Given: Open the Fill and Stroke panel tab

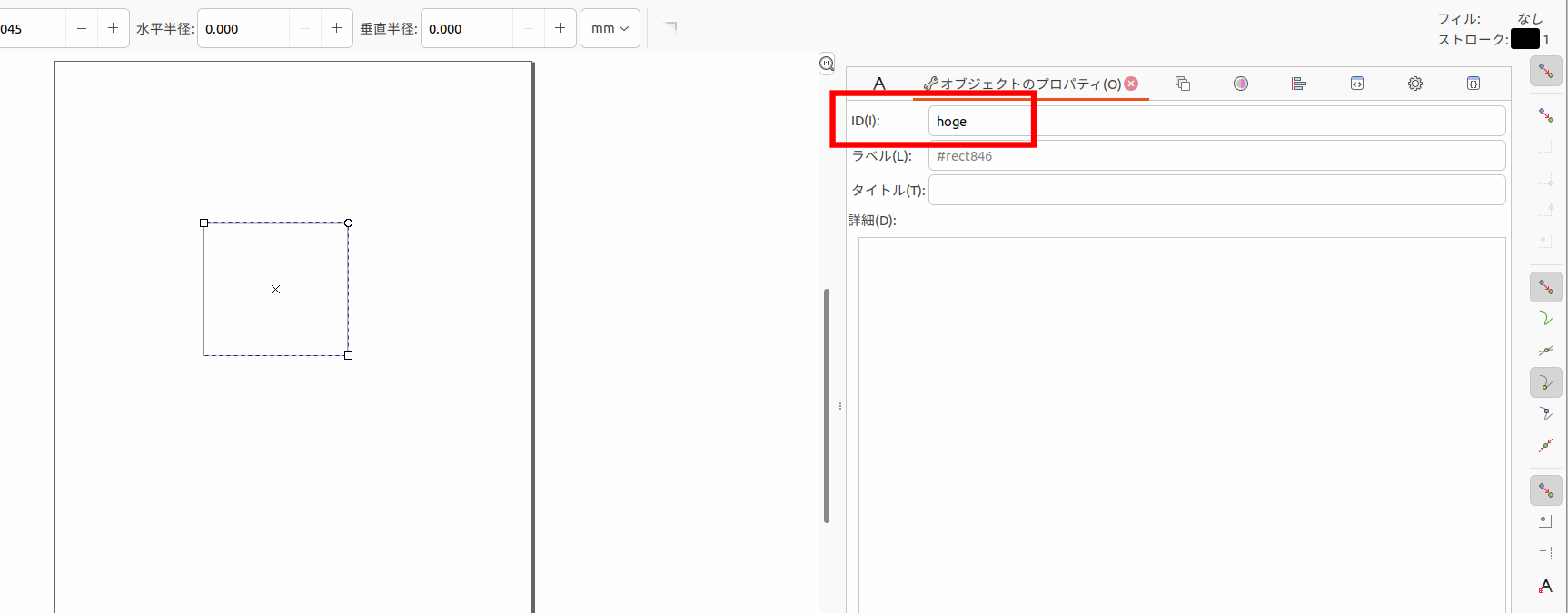Looking at the screenshot, I should coord(1240,84).
